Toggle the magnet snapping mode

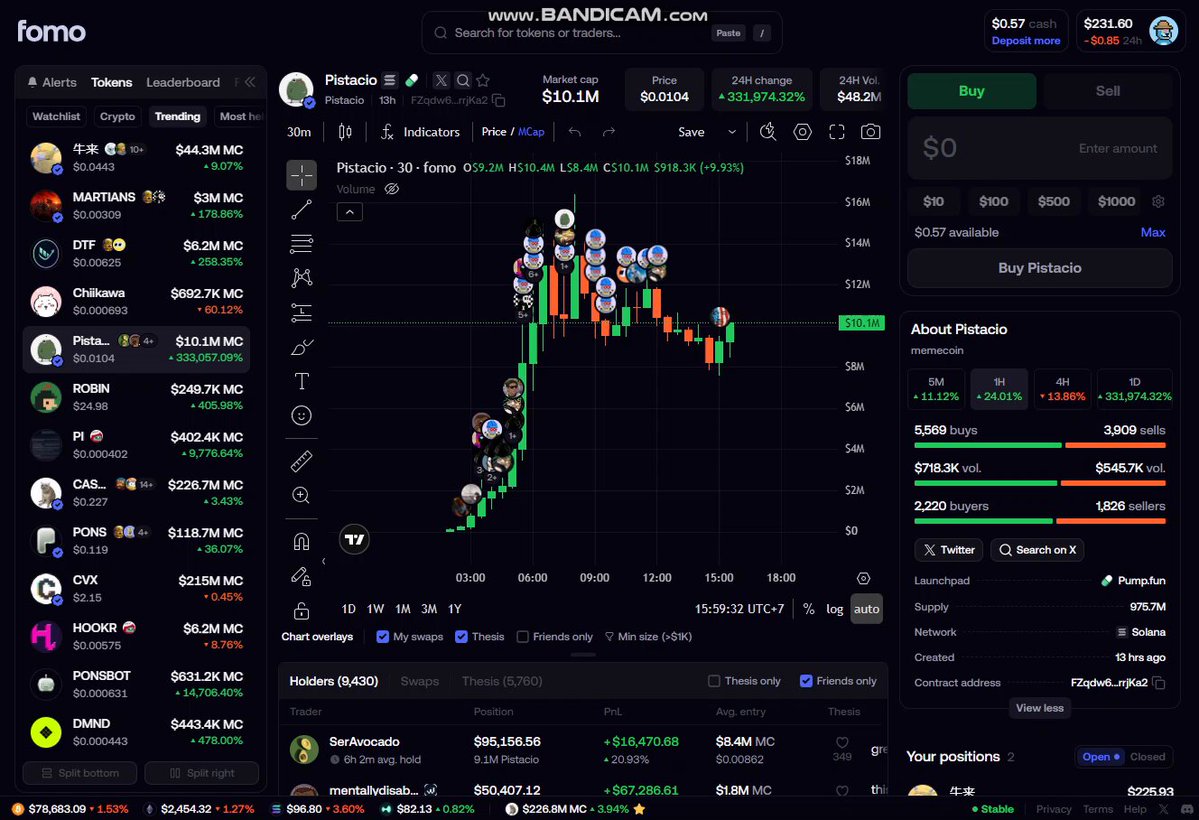(301, 542)
